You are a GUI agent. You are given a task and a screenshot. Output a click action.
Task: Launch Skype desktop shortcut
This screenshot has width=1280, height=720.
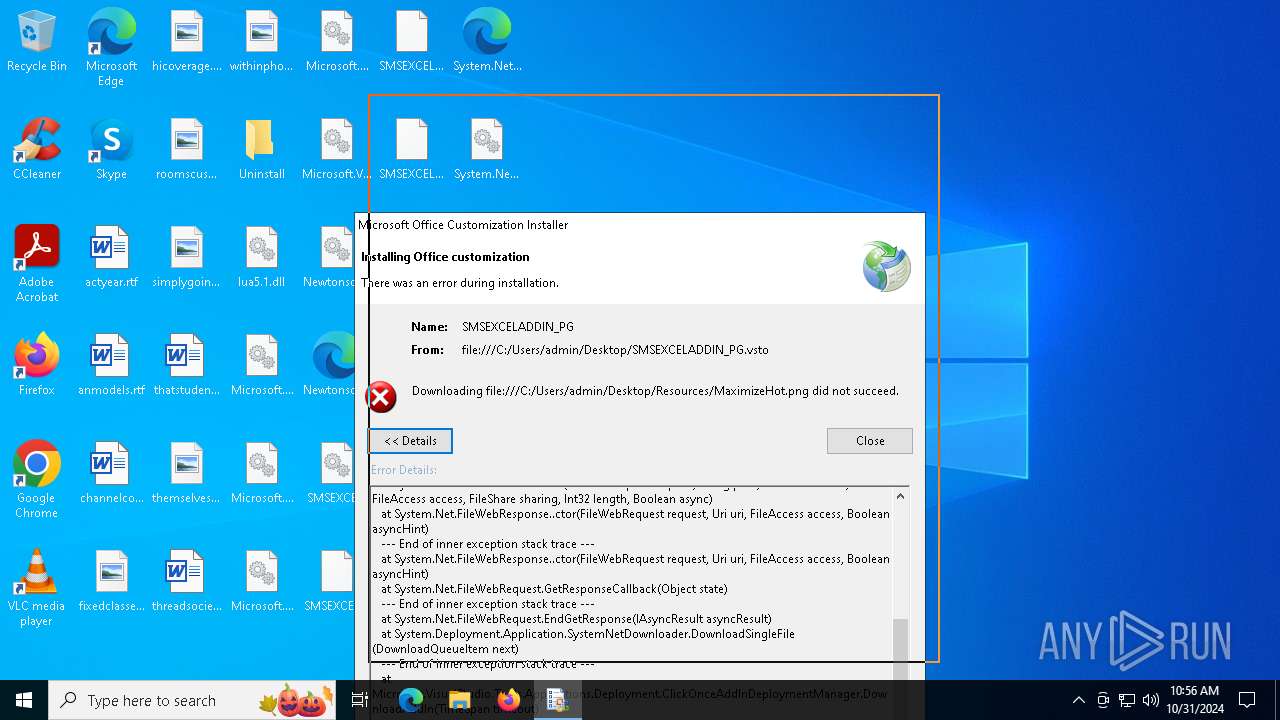111,150
